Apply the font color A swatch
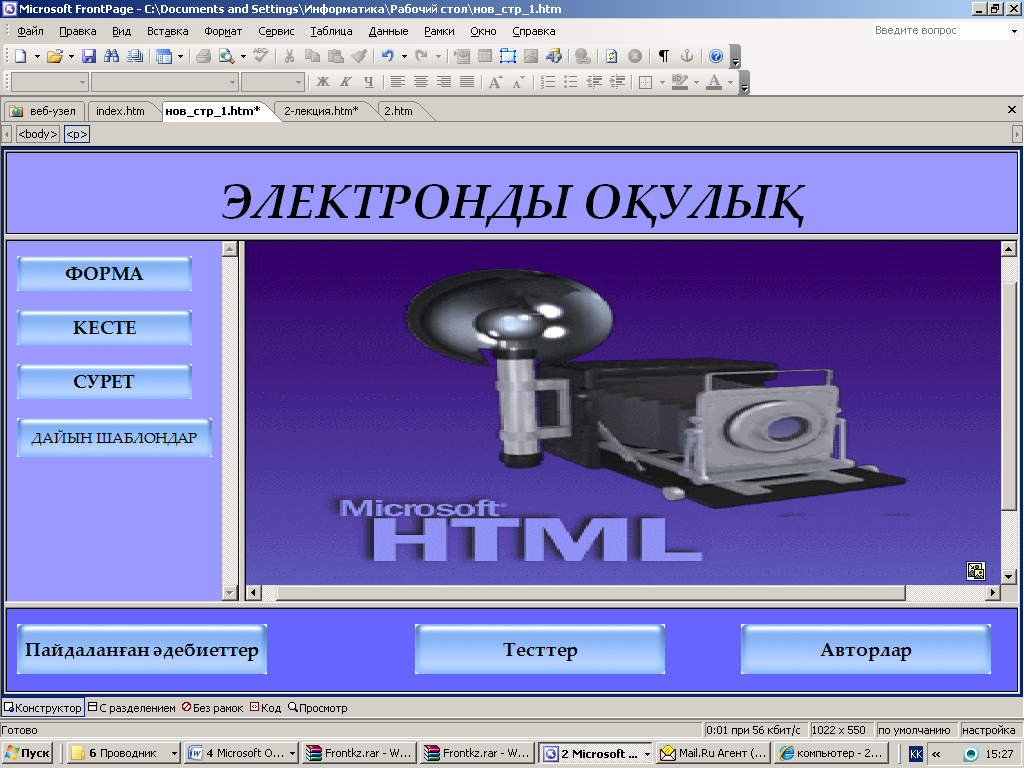The width and height of the screenshot is (1024, 768). tap(714, 82)
